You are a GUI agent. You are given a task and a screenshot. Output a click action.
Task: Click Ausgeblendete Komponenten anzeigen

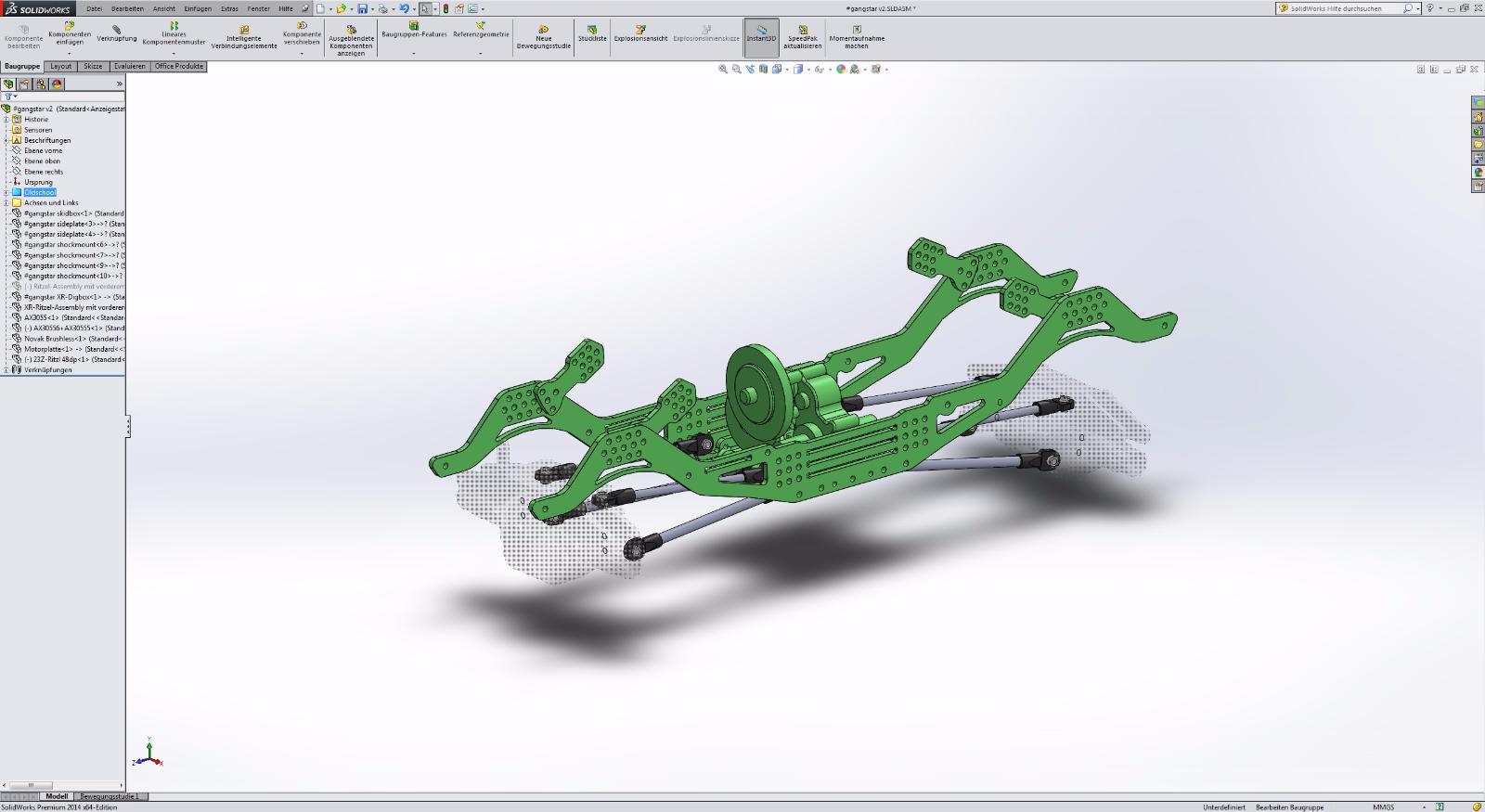tap(351, 40)
